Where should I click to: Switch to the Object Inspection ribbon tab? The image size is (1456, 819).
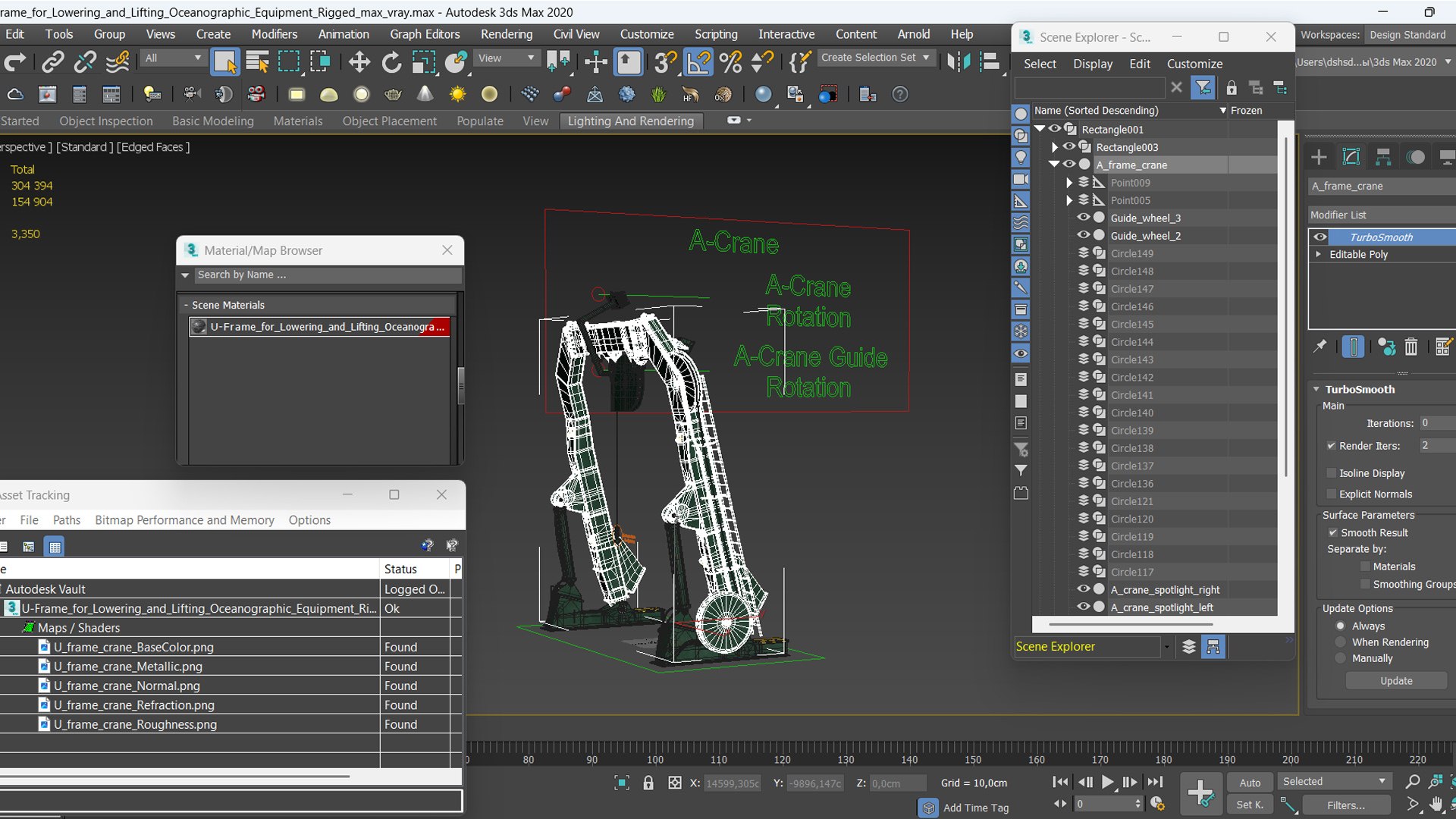click(106, 121)
